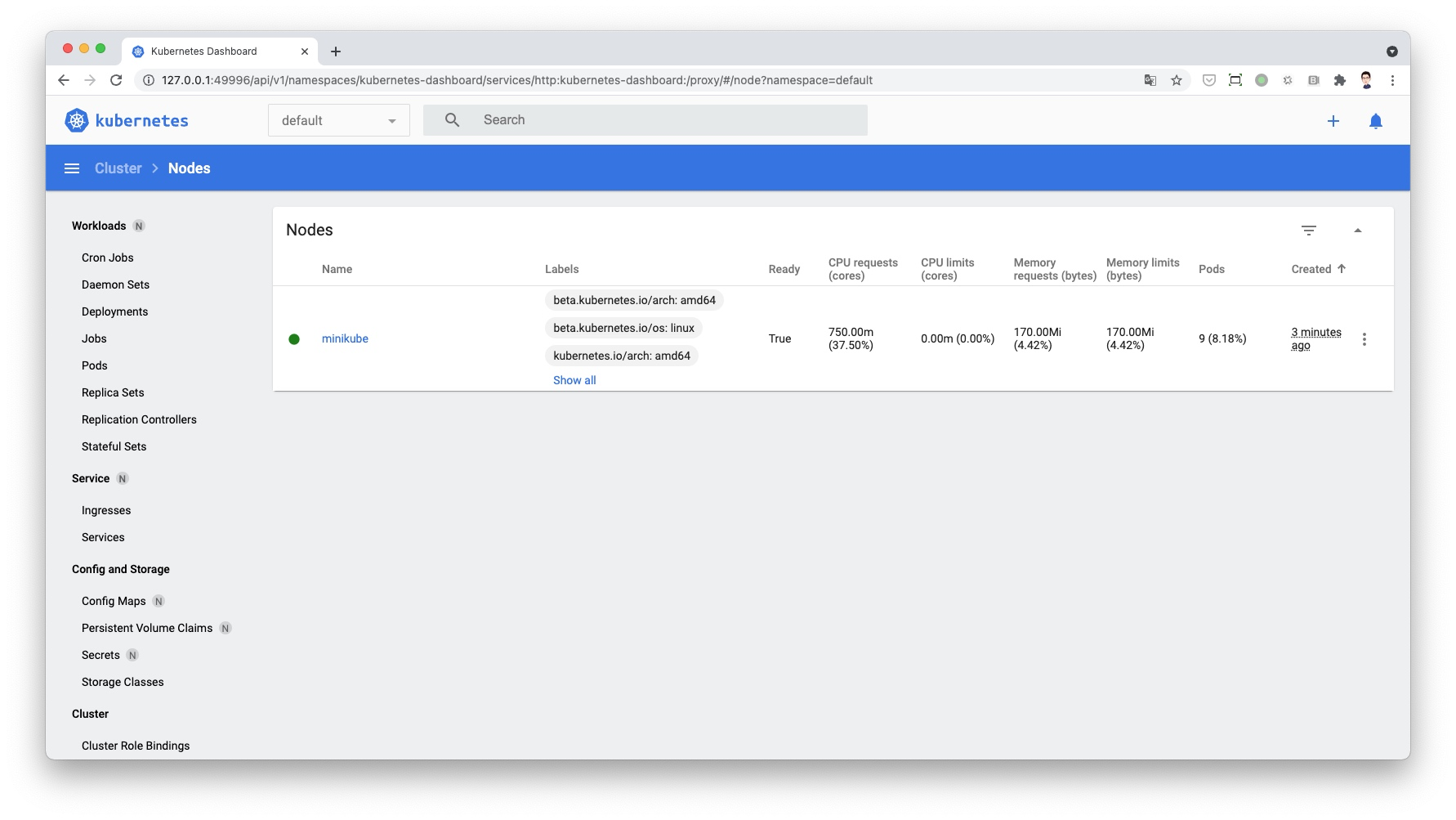Collapse the Nodes card with arrow

1358,231
